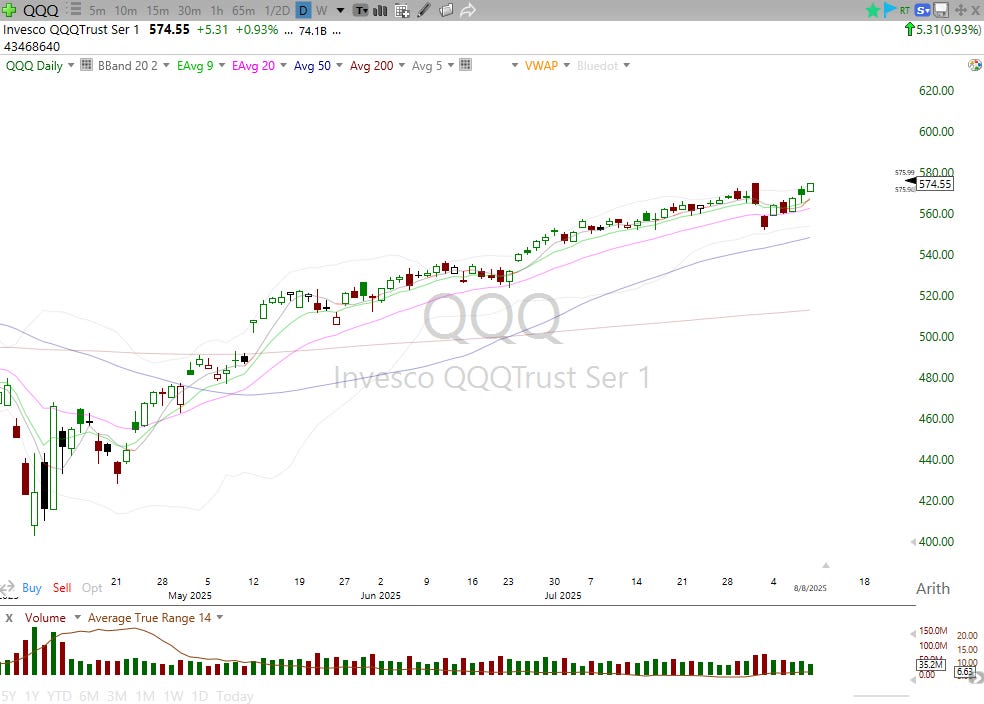Click the green plus add-symbol icon
The image size is (984, 704).
[x=9, y=10]
